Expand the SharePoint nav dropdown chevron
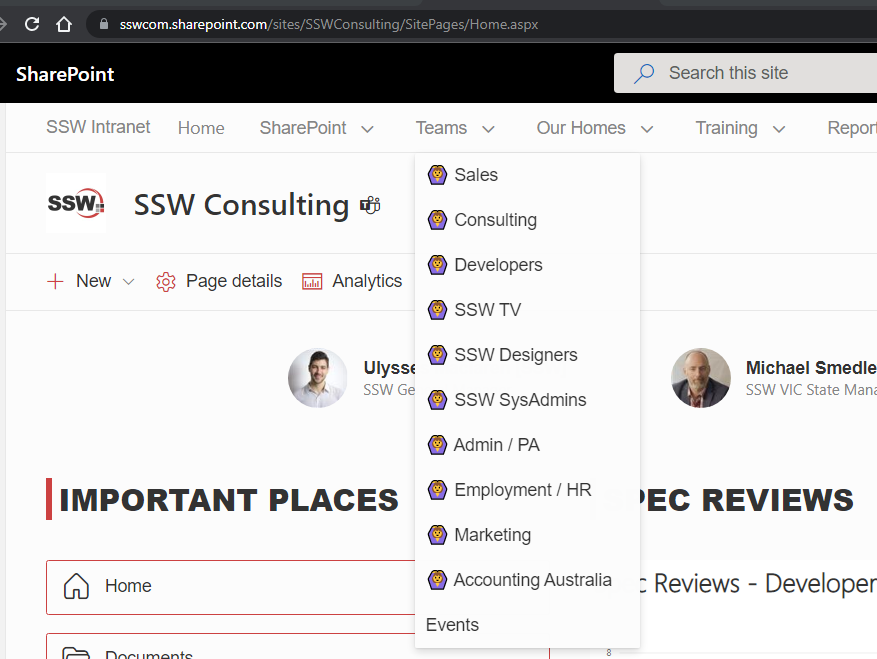Viewport: 877px width, 659px height. pos(367,129)
